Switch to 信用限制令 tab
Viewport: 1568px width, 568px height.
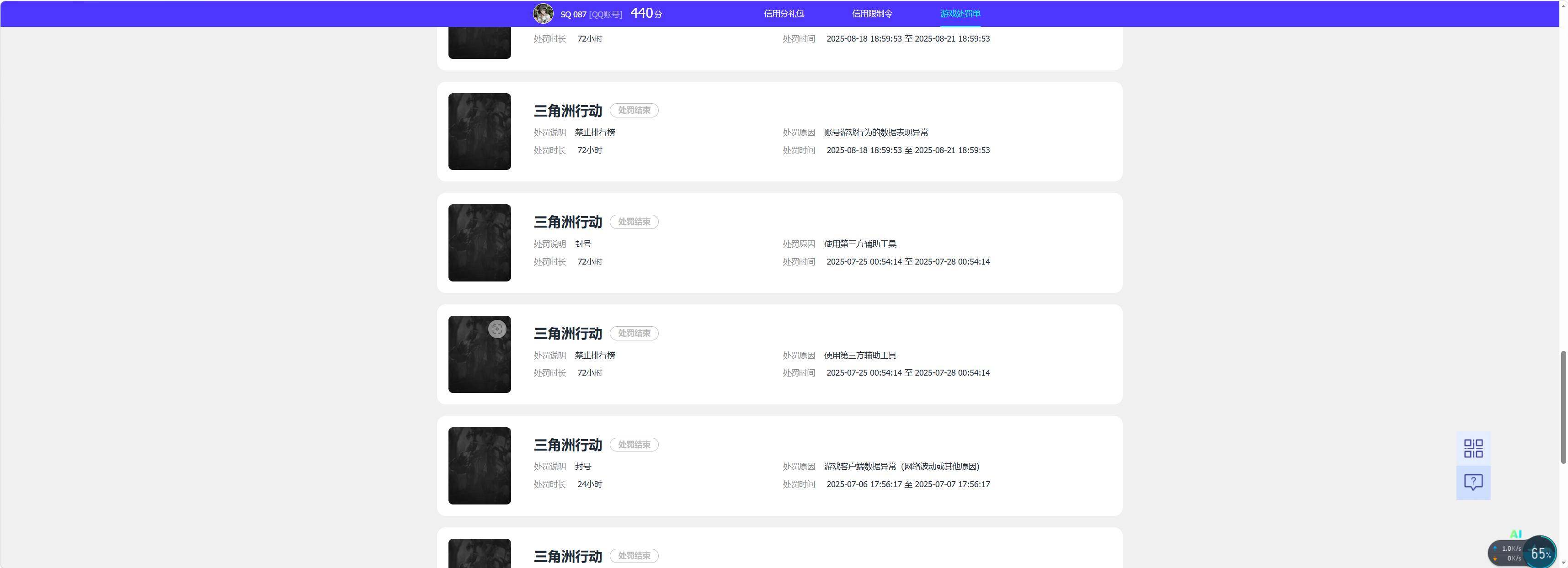click(872, 13)
